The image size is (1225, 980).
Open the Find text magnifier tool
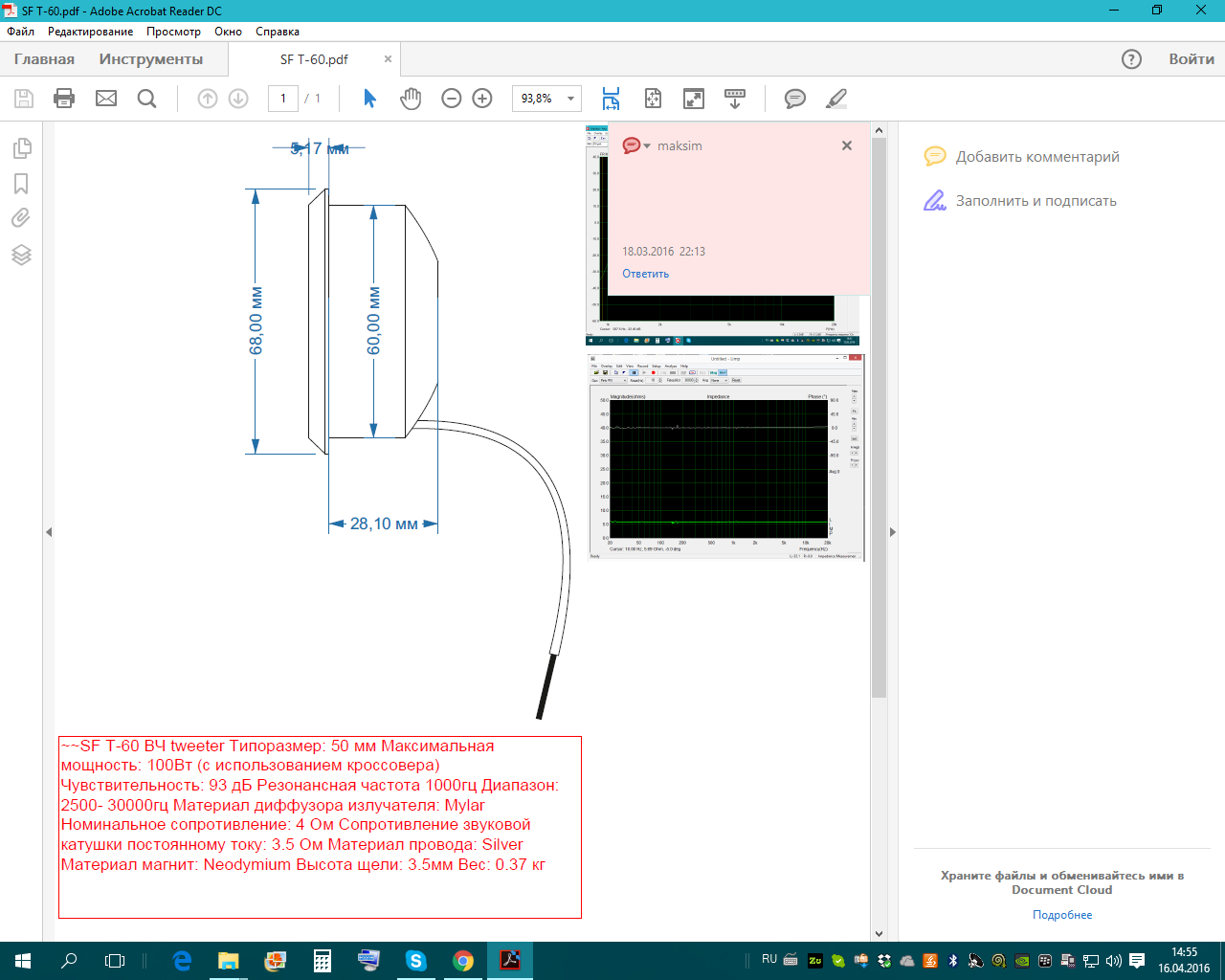(x=146, y=99)
